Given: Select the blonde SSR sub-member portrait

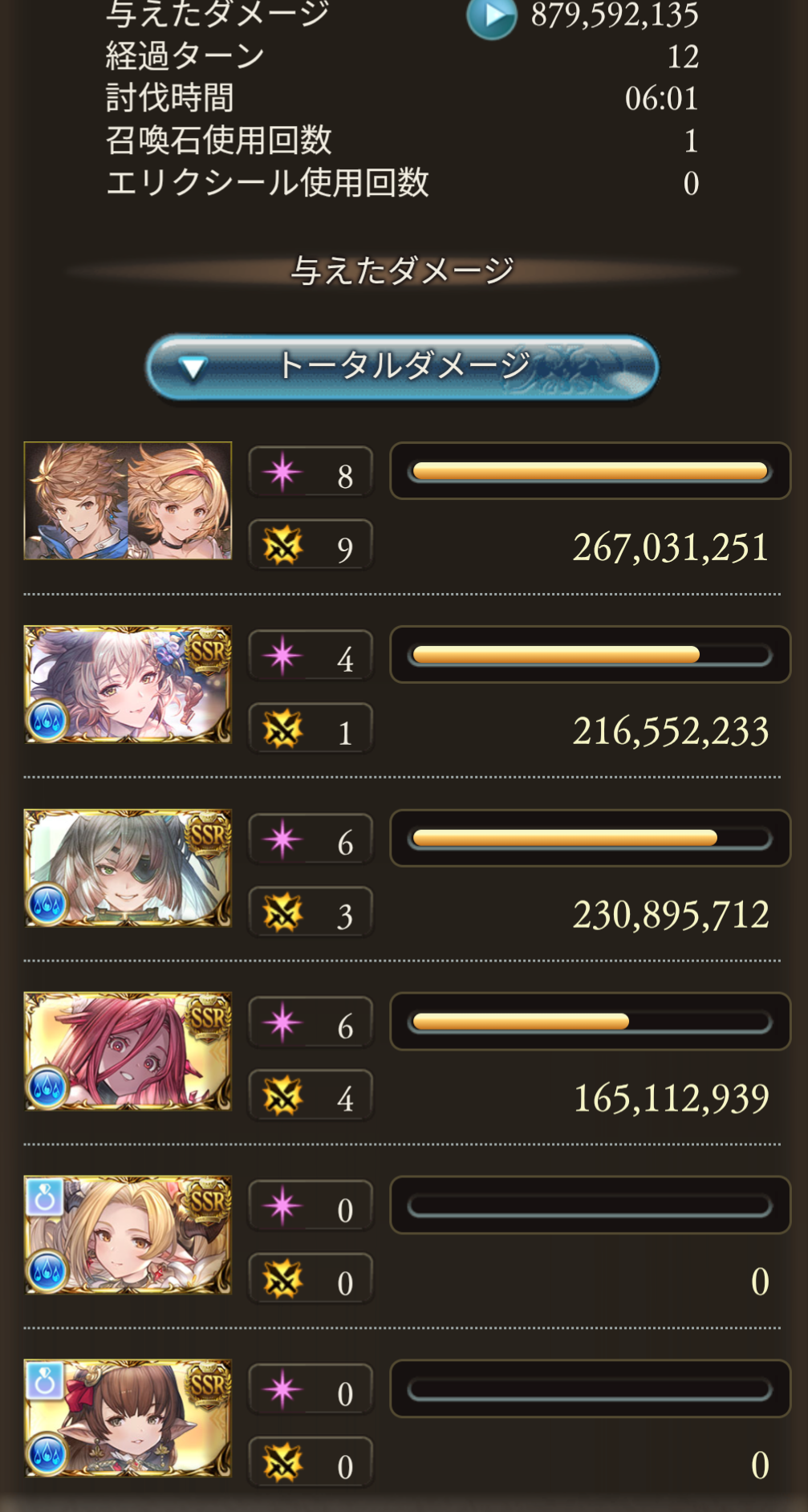Looking at the screenshot, I should coord(128,1234).
